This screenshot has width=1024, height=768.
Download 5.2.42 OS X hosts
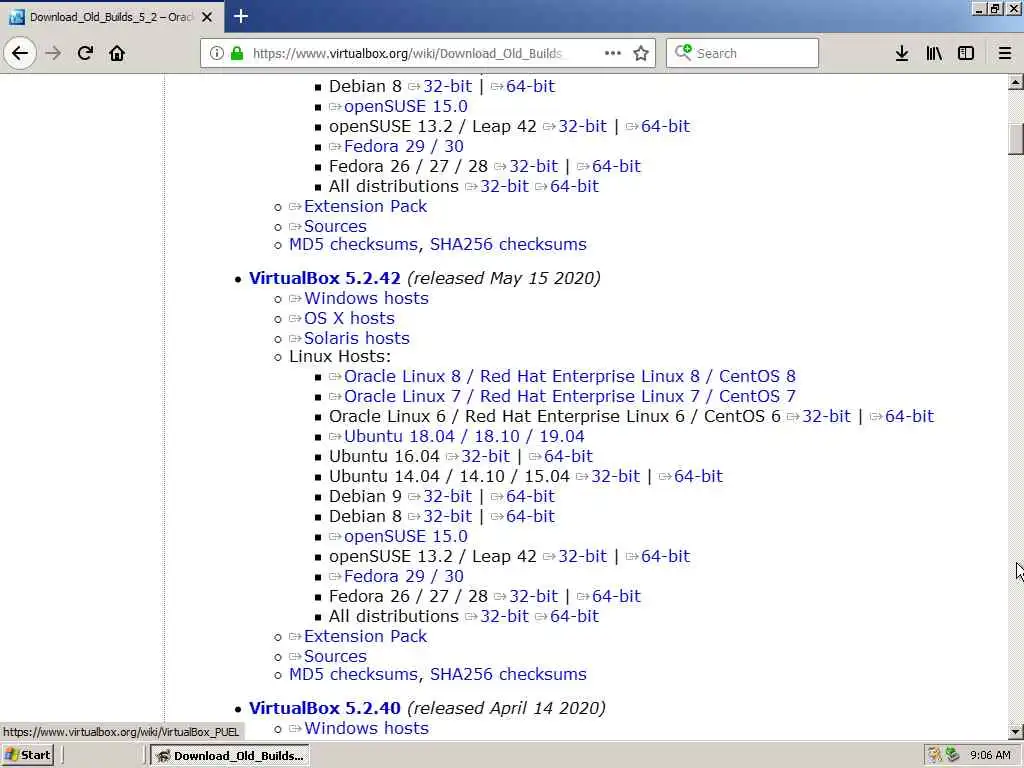click(349, 319)
